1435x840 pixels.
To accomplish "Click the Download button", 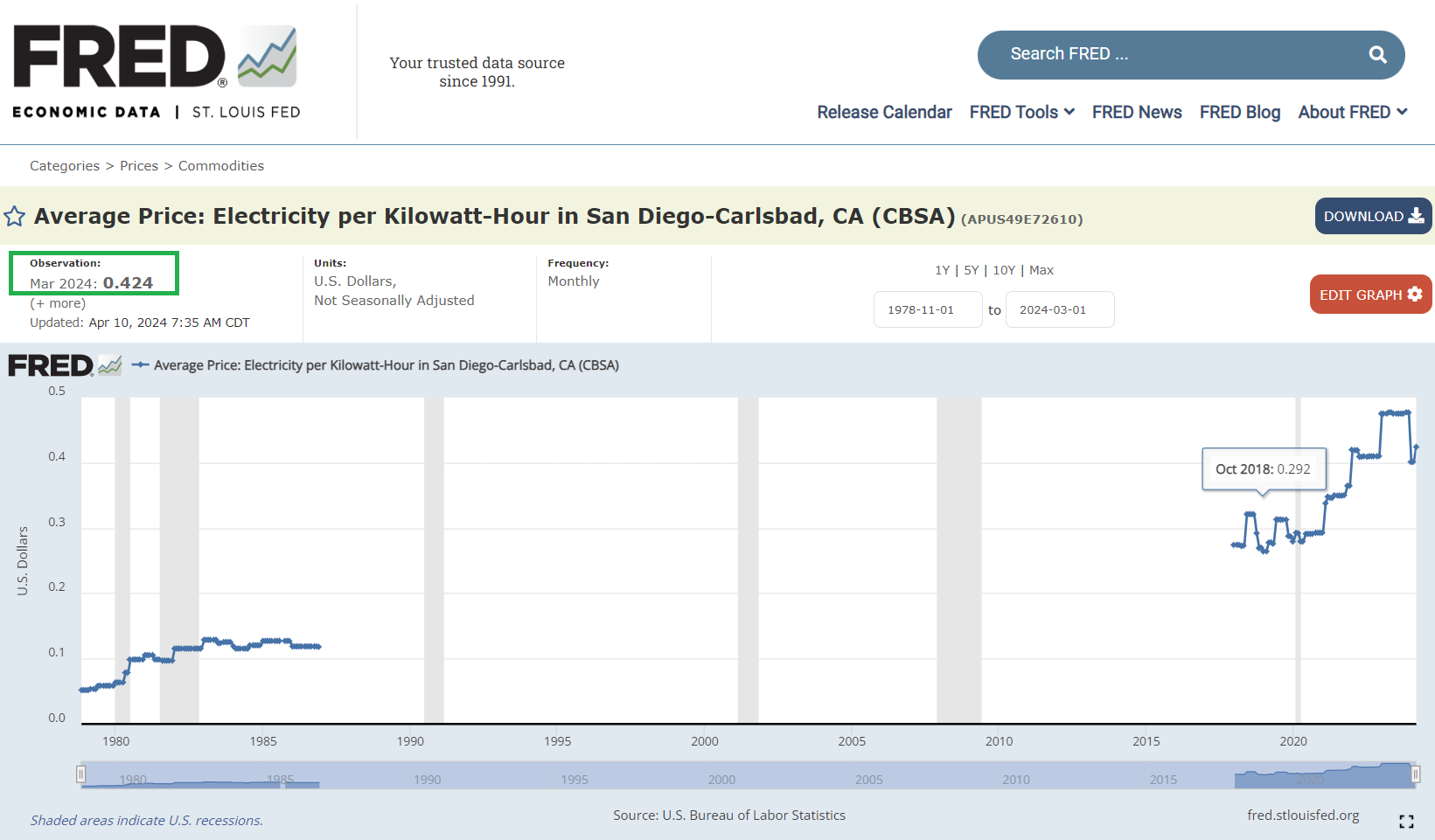I will (1373, 216).
